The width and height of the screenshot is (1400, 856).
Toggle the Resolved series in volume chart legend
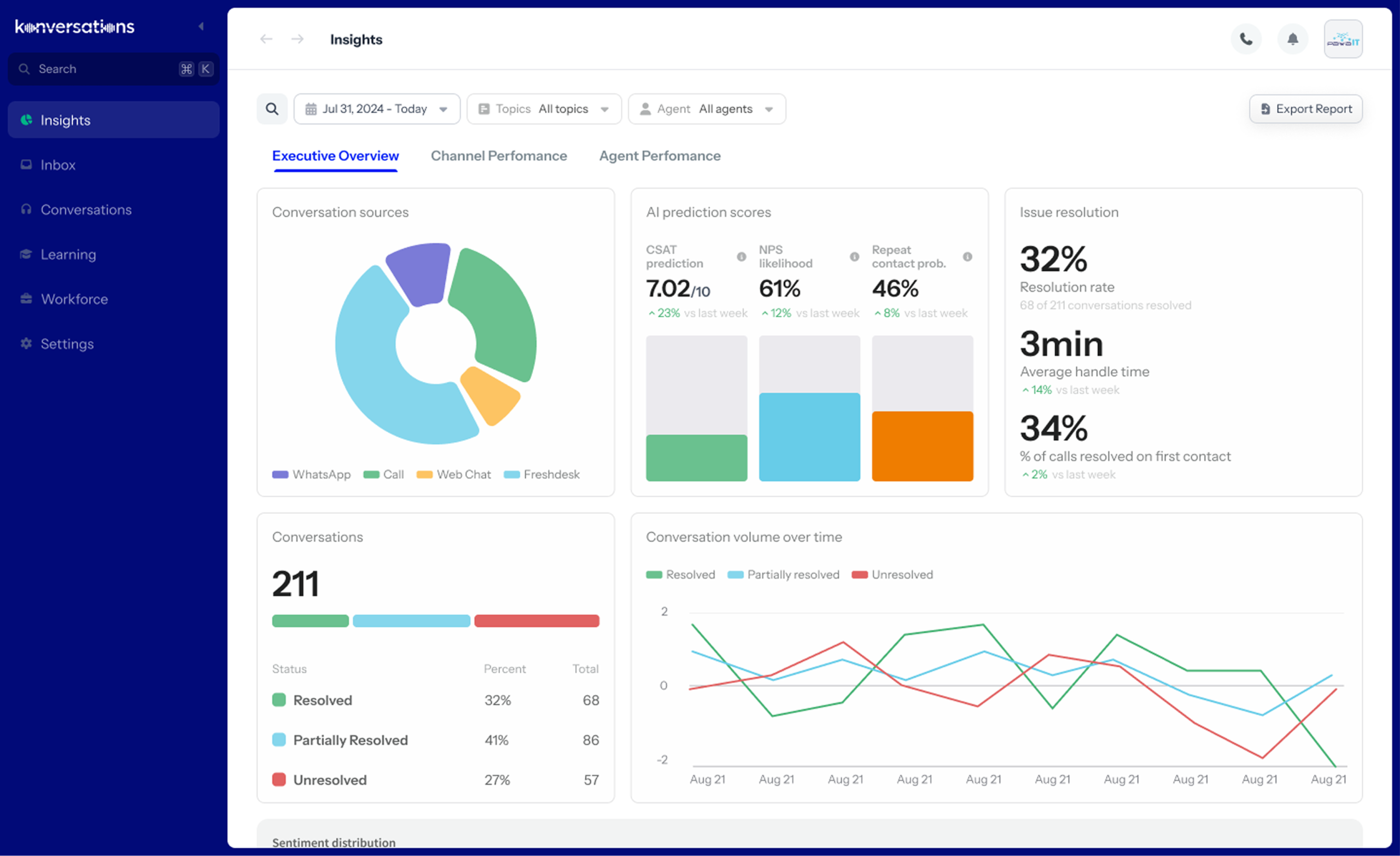(x=681, y=575)
